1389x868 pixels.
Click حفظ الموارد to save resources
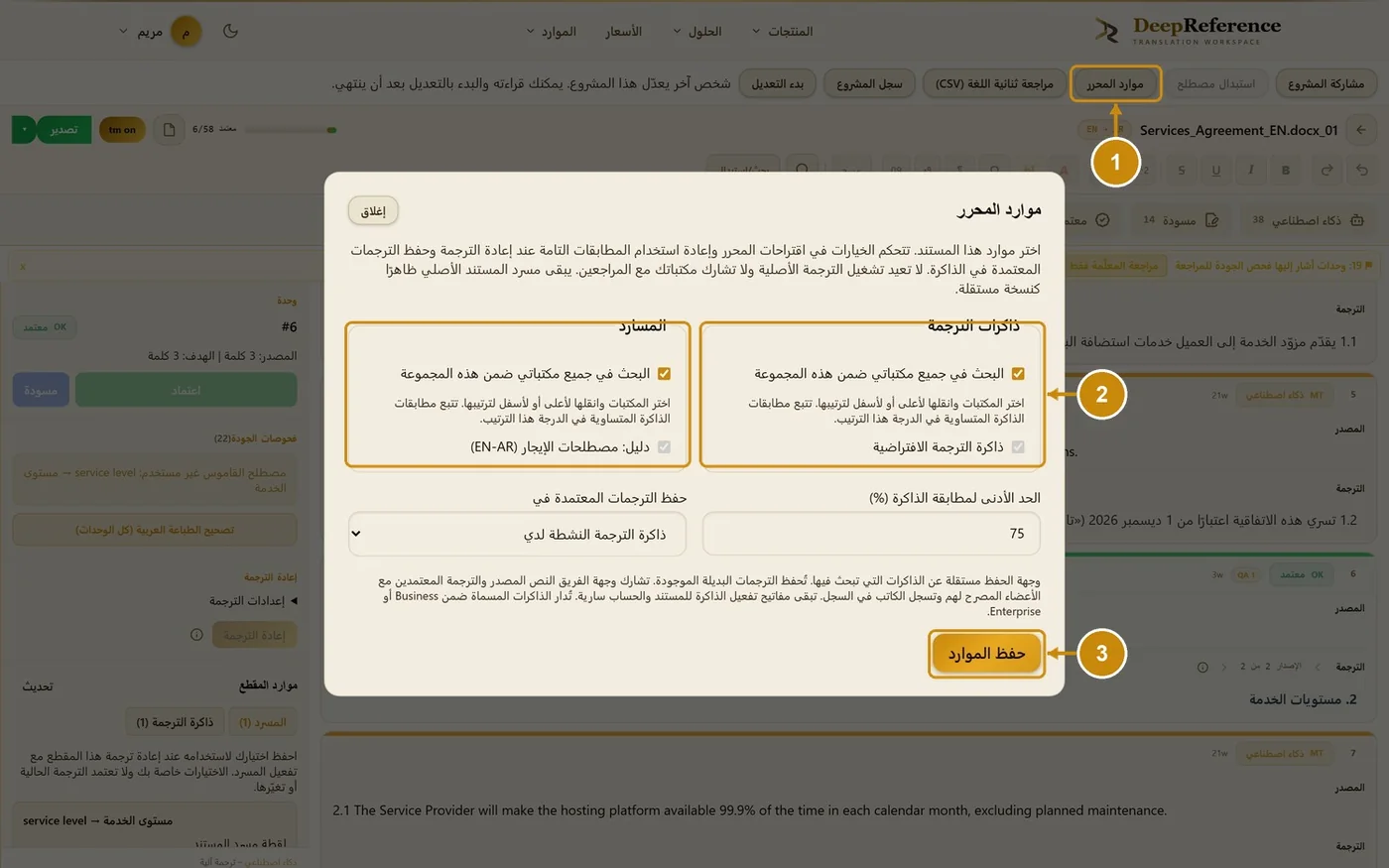click(986, 654)
